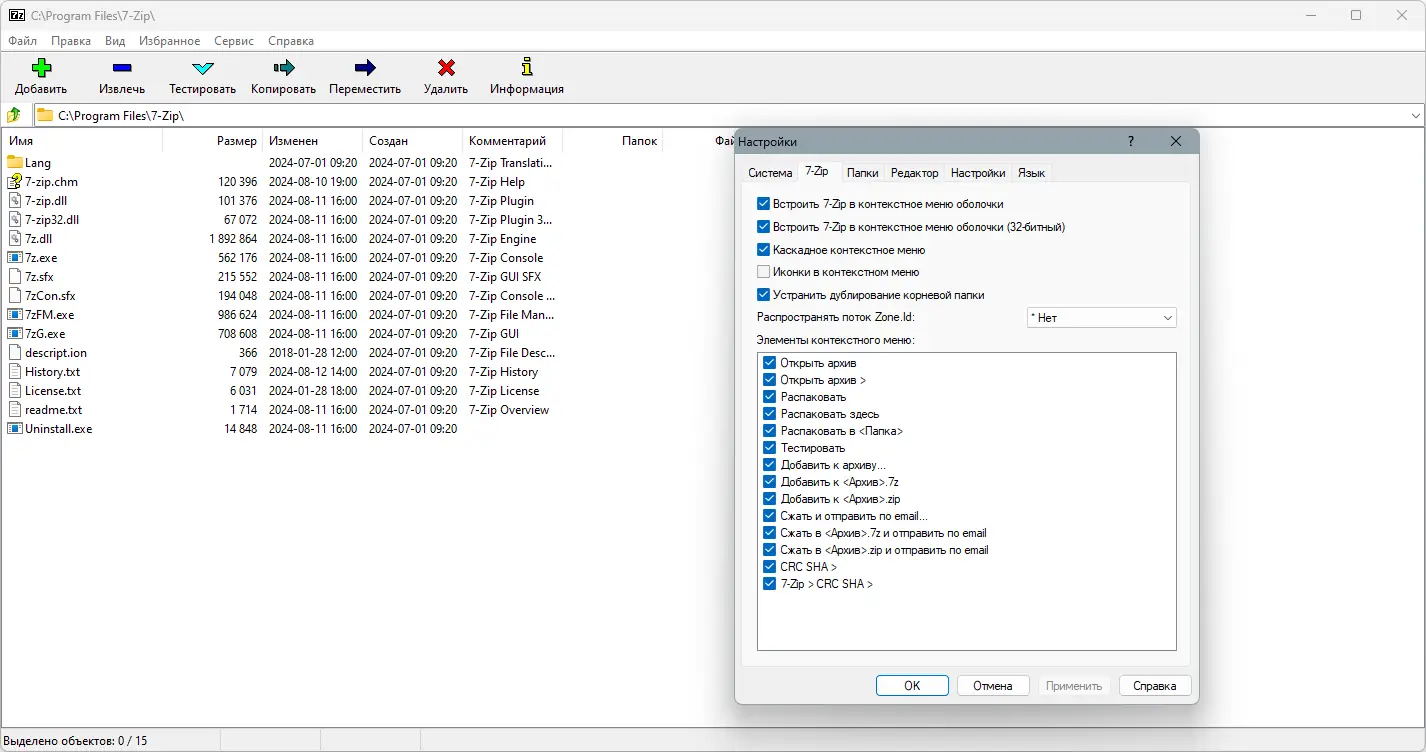This screenshot has height=752, width=1426.
Task: Open the Zone.Id stream dropdown
Action: tap(1102, 318)
